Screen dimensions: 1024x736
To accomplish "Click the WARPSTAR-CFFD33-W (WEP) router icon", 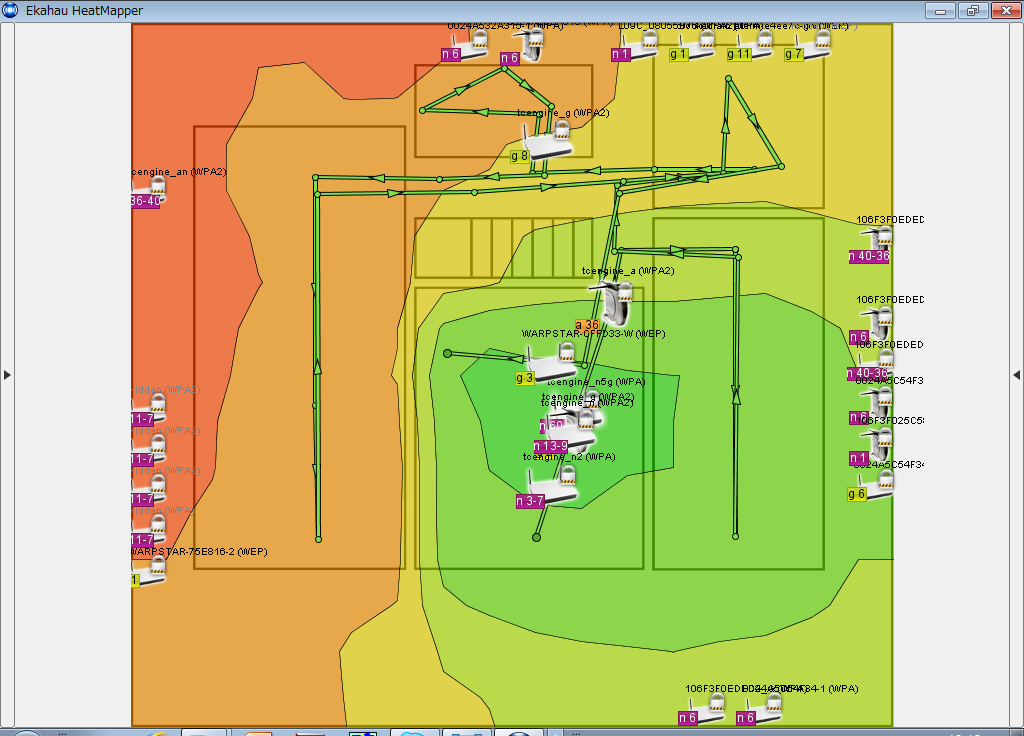I will (552, 364).
